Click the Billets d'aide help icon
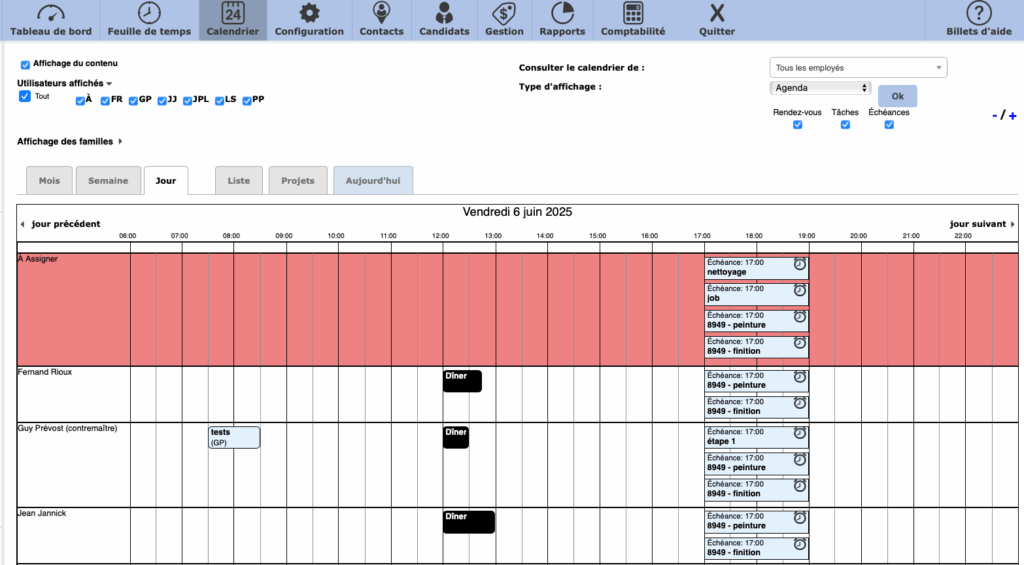The height and width of the screenshot is (565, 1024). click(978, 14)
